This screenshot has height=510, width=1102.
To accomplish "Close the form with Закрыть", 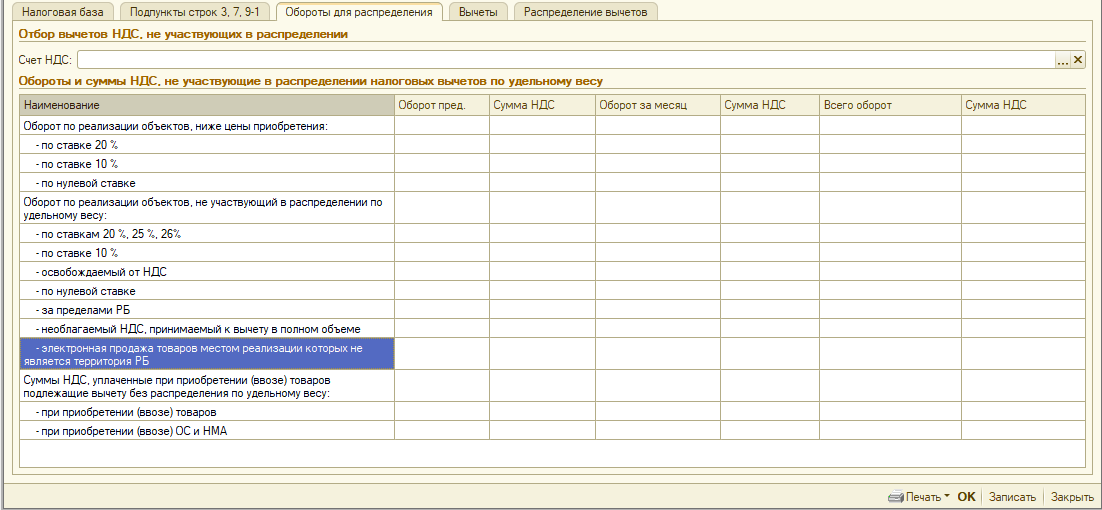I will 1072,497.
